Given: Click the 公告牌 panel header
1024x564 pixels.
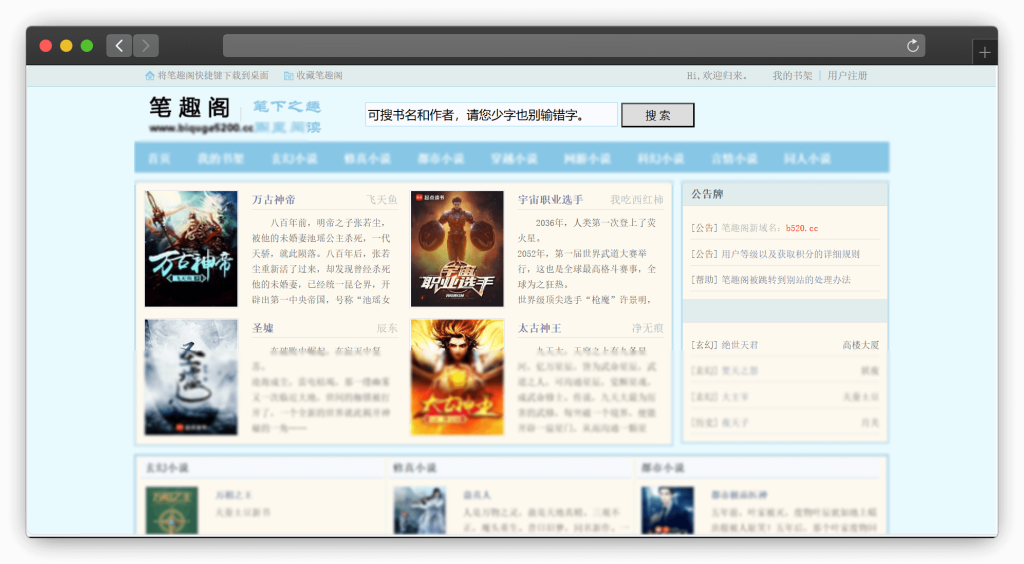Looking at the screenshot, I should click(x=785, y=195).
